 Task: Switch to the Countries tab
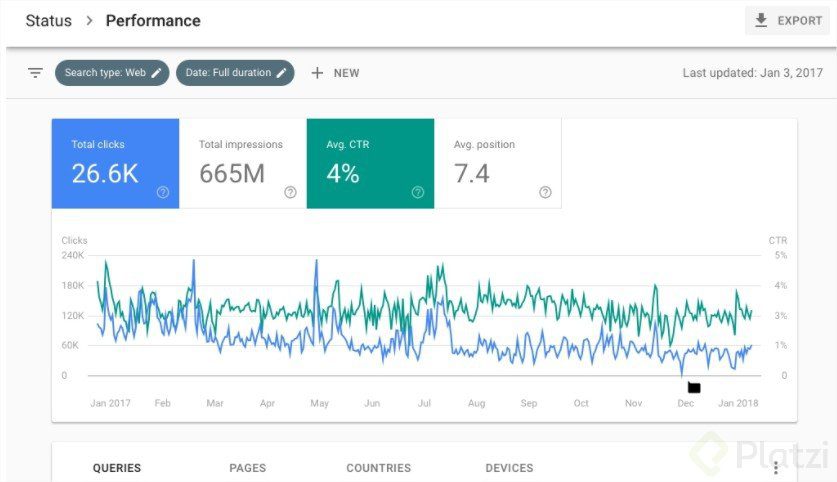pos(378,468)
